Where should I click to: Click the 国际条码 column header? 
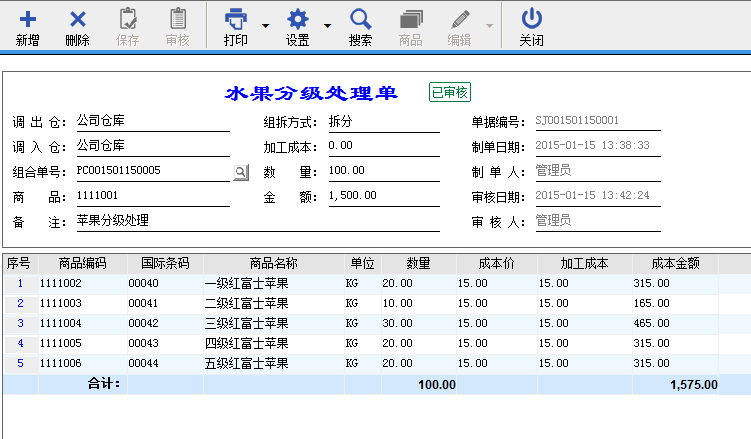tap(165, 263)
